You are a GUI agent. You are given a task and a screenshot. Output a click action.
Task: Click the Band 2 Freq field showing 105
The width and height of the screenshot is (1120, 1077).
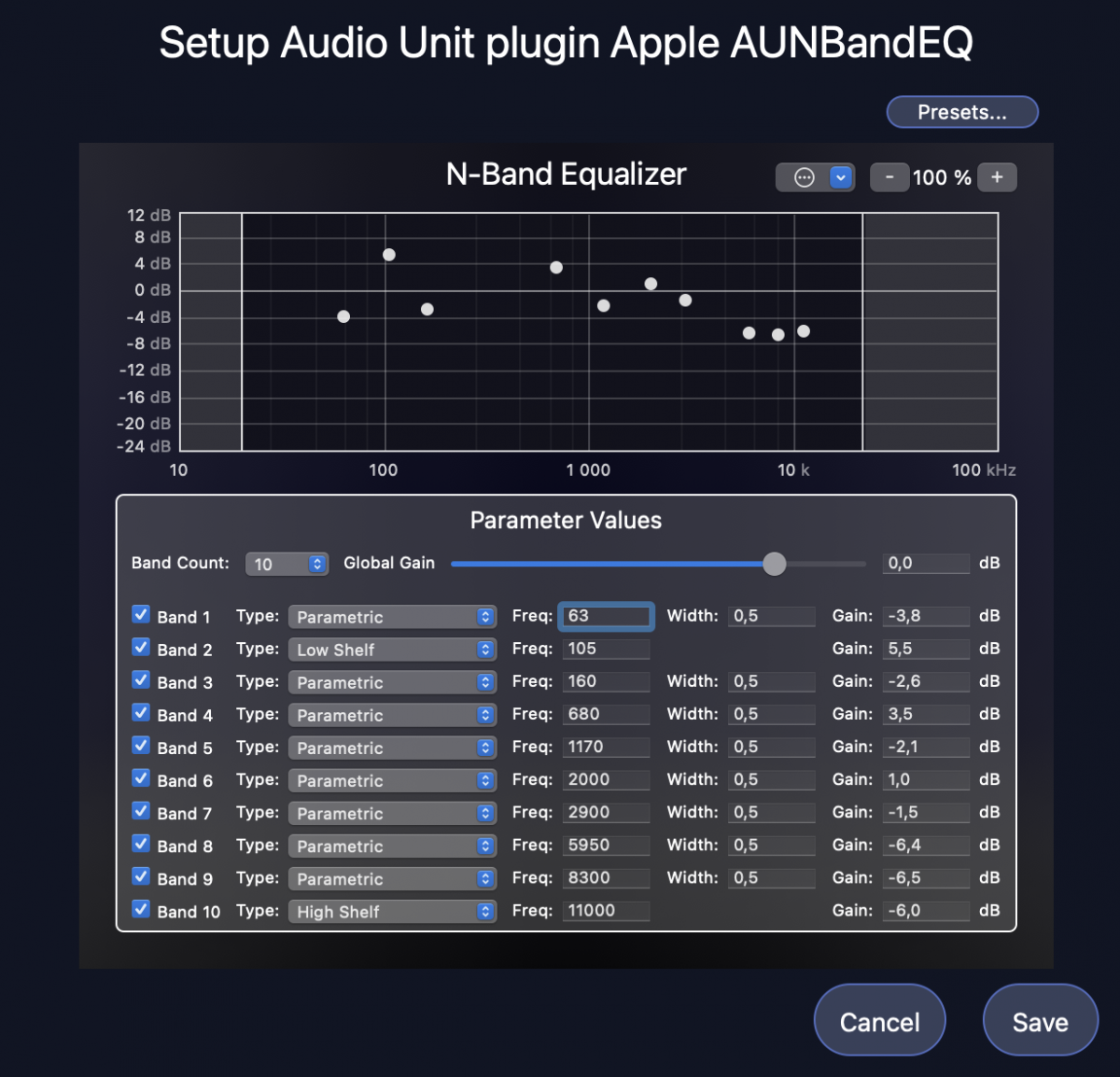pyautogui.click(x=607, y=649)
